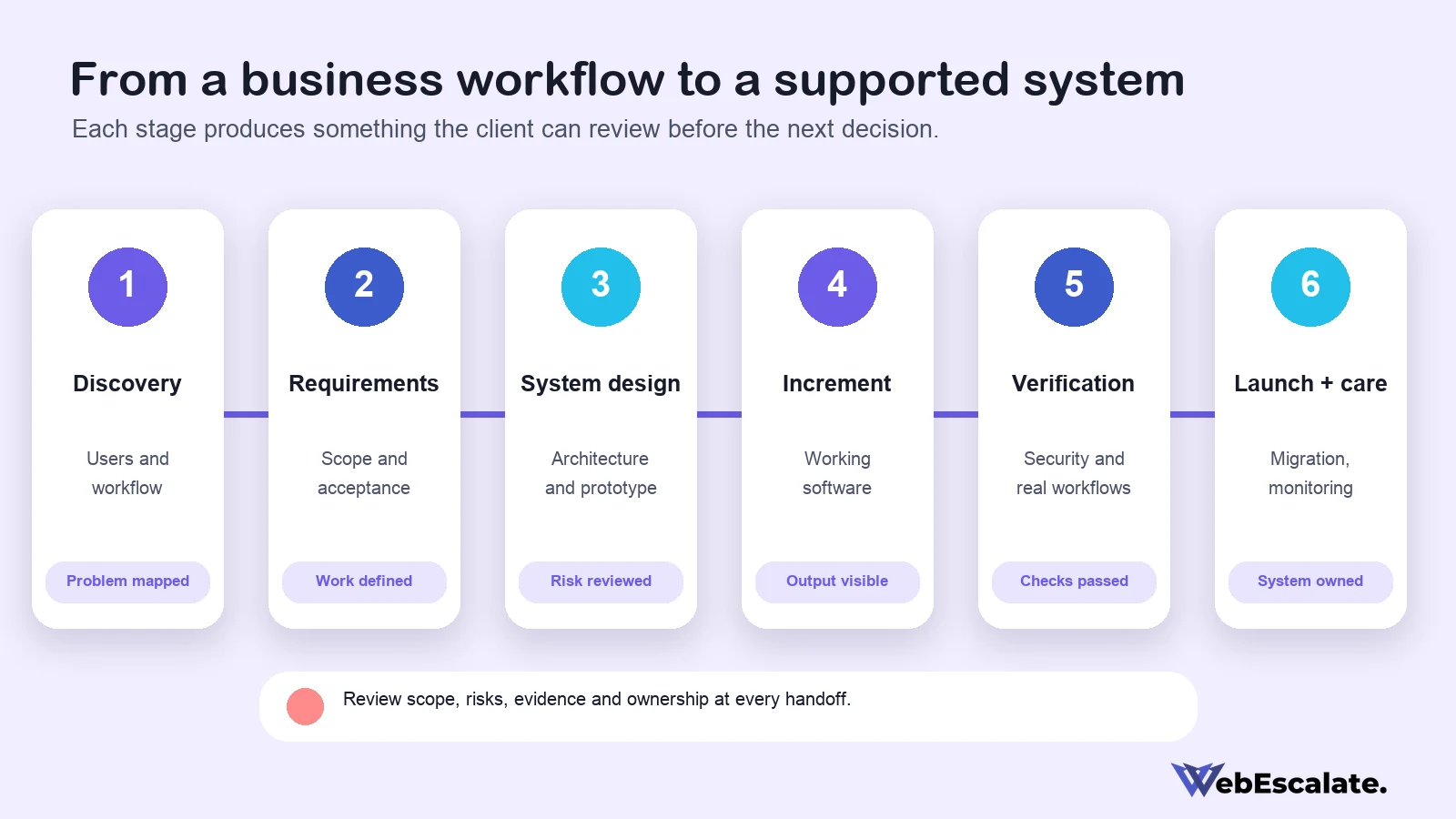Click the subtitle starting 'Each stage produces'
This screenshot has width=1456, height=819.
tap(505, 129)
